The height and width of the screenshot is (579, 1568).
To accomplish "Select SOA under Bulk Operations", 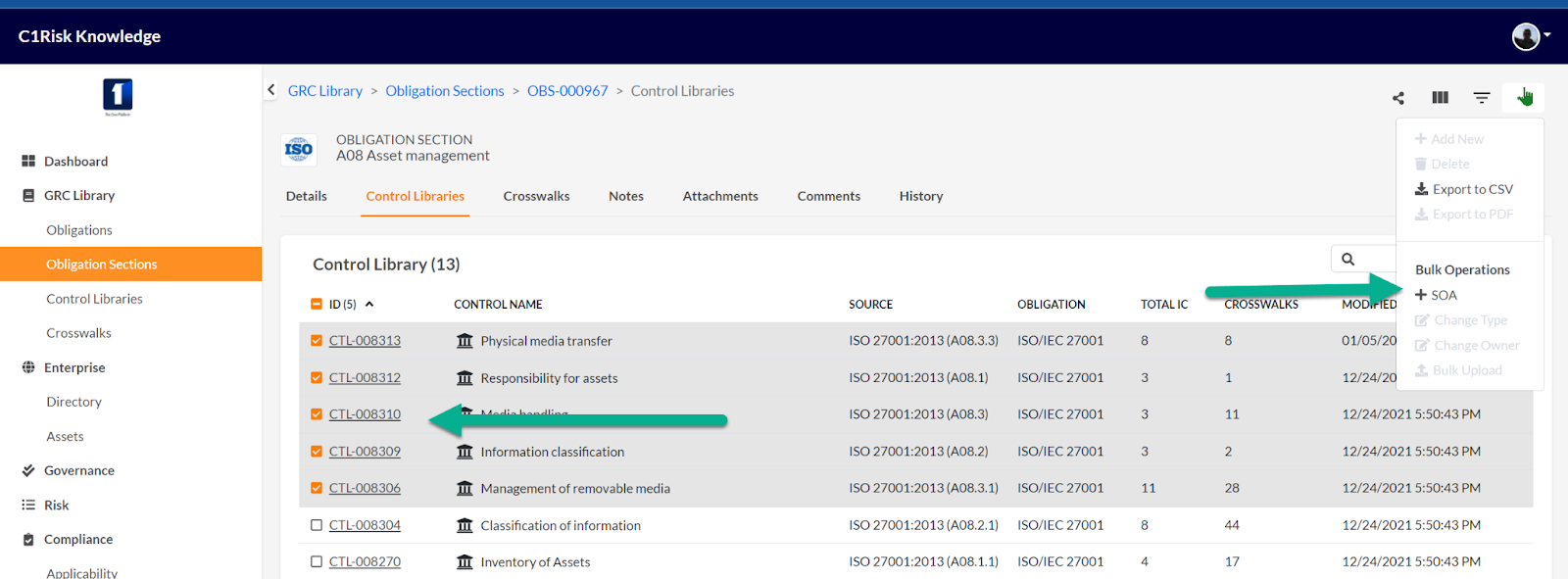I will point(1436,295).
